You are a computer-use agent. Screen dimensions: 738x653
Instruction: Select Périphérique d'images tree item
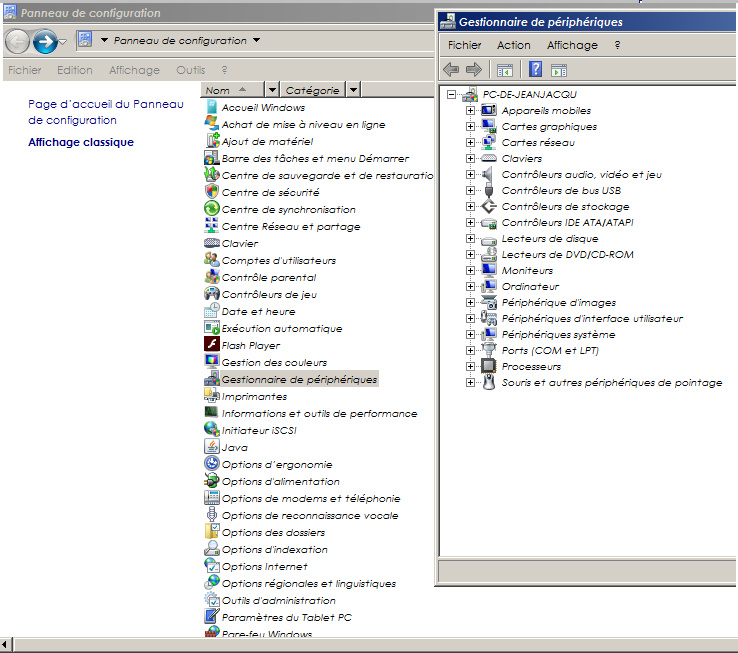pyautogui.click(x=559, y=303)
